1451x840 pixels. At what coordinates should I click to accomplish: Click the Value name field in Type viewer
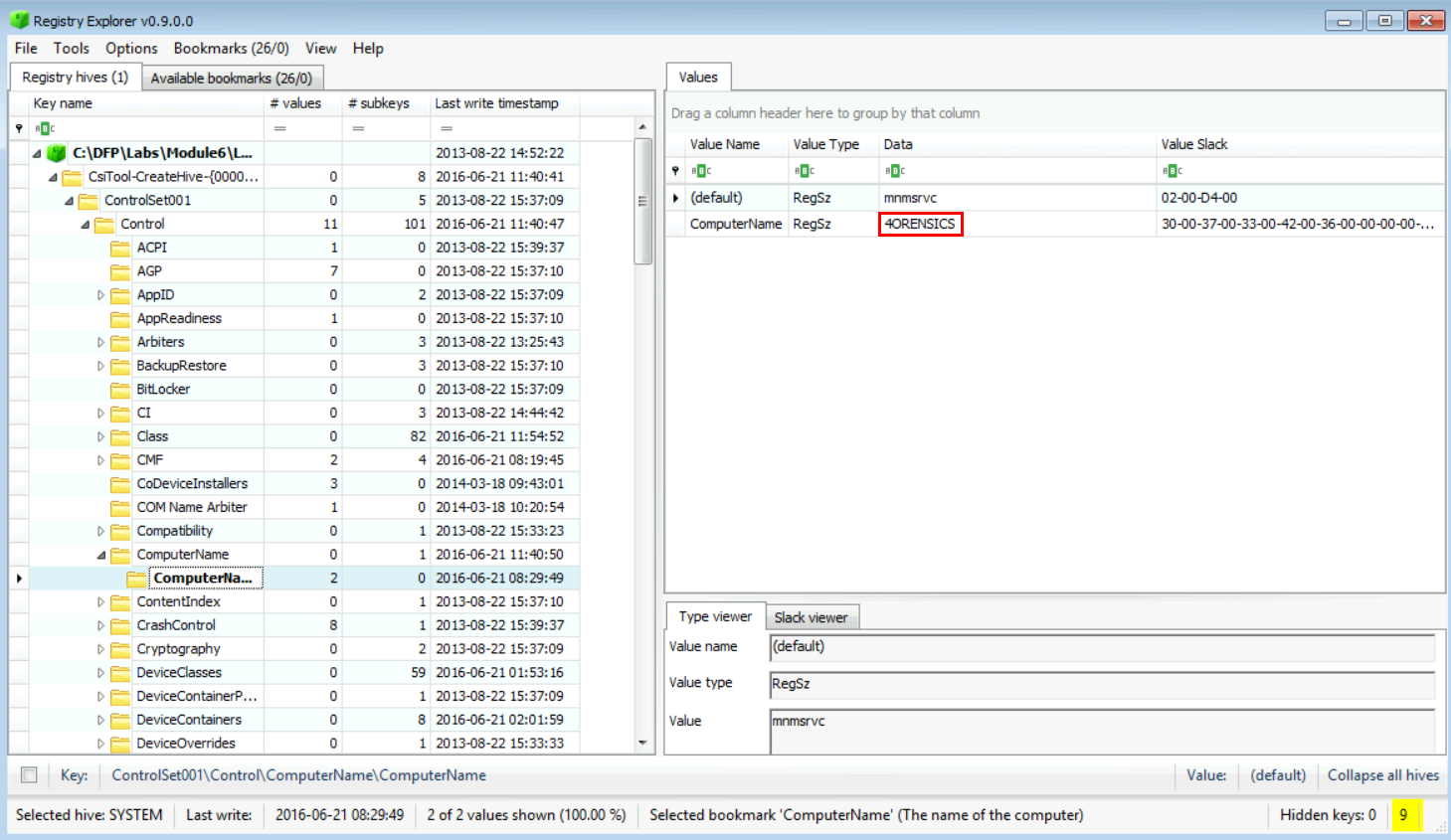click(x=1102, y=647)
